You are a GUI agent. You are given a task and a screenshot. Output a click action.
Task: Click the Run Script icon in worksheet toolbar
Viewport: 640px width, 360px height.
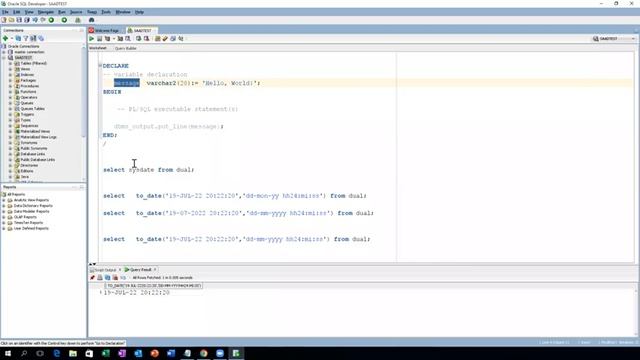(99, 39)
